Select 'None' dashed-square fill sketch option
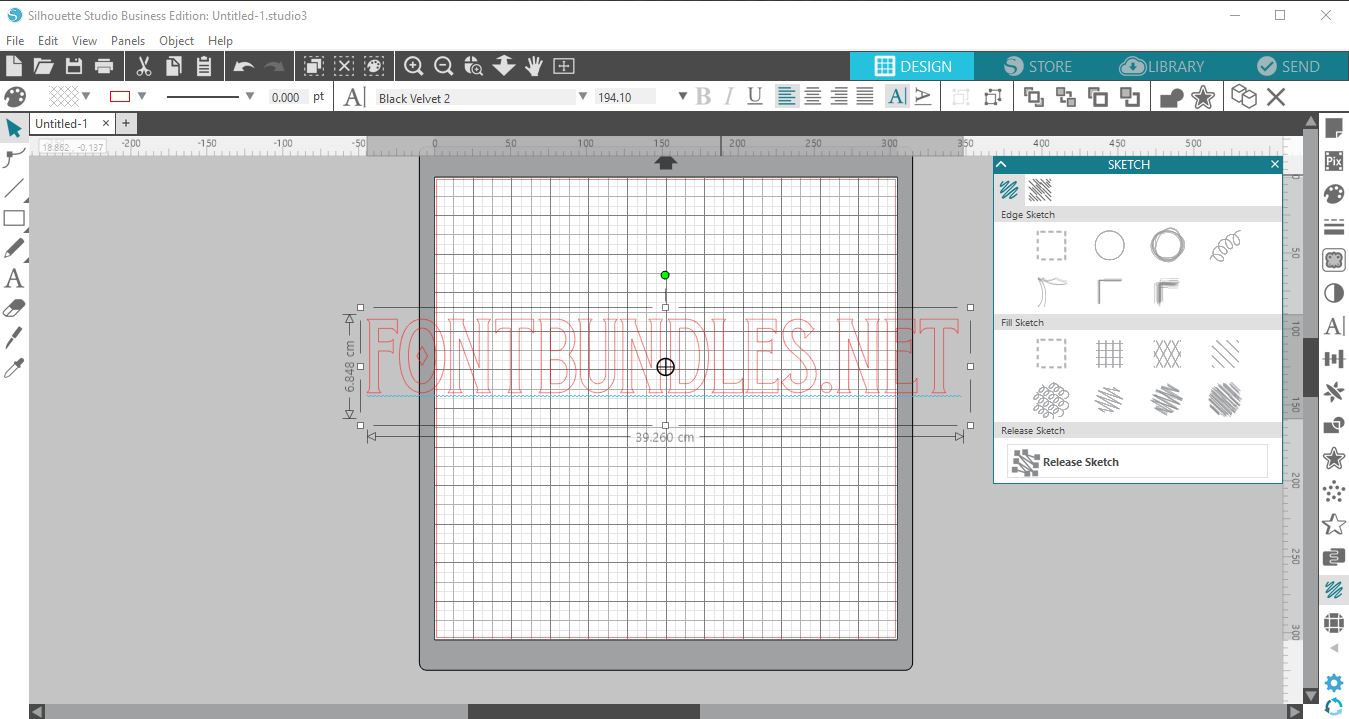Viewport: 1349px width, 719px height. pos(1051,353)
